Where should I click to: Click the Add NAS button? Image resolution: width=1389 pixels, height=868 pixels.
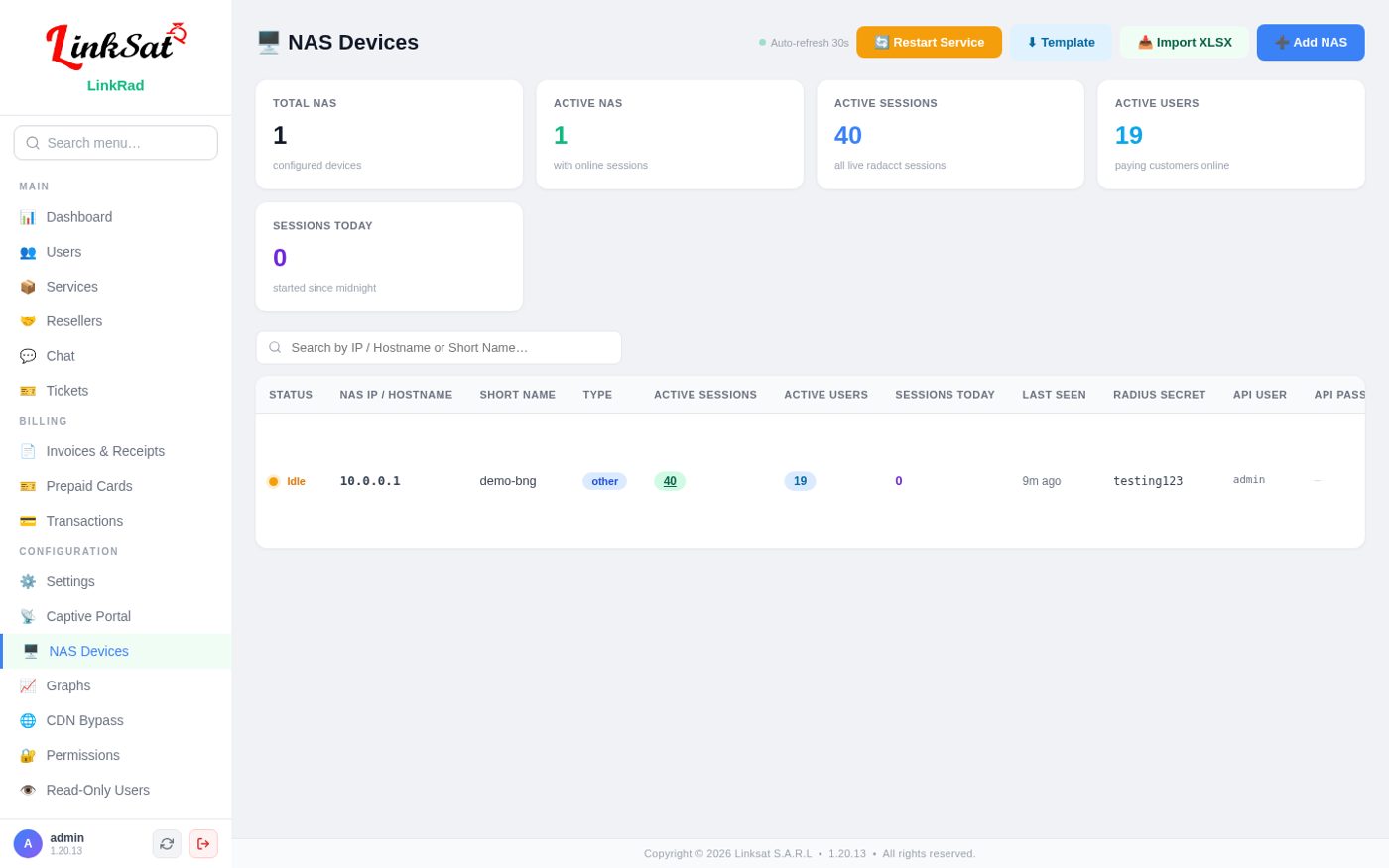point(1311,42)
